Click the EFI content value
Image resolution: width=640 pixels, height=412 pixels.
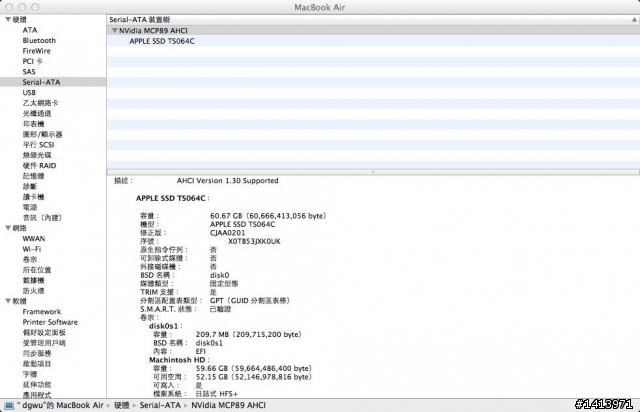point(200,352)
